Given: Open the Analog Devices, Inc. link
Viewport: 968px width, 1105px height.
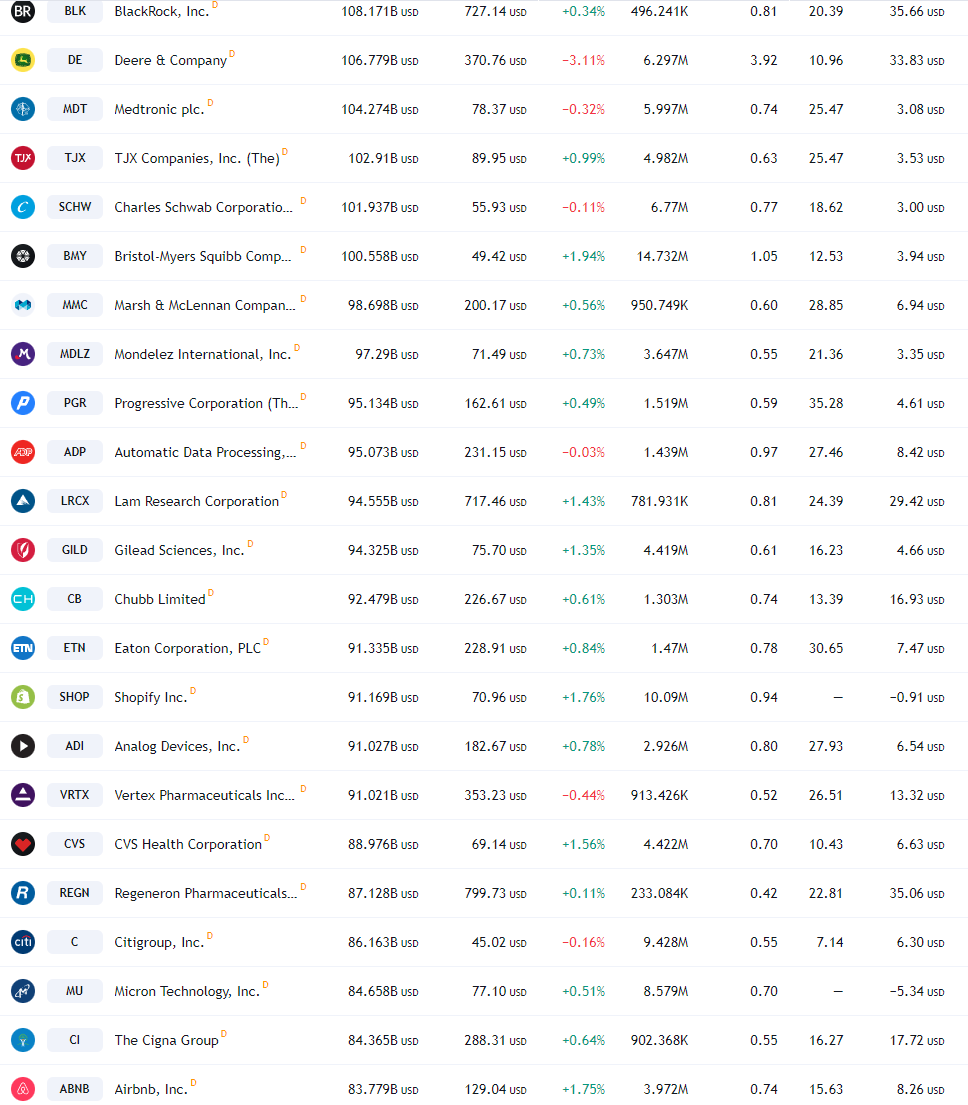Looking at the screenshot, I should [x=178, y=746].
